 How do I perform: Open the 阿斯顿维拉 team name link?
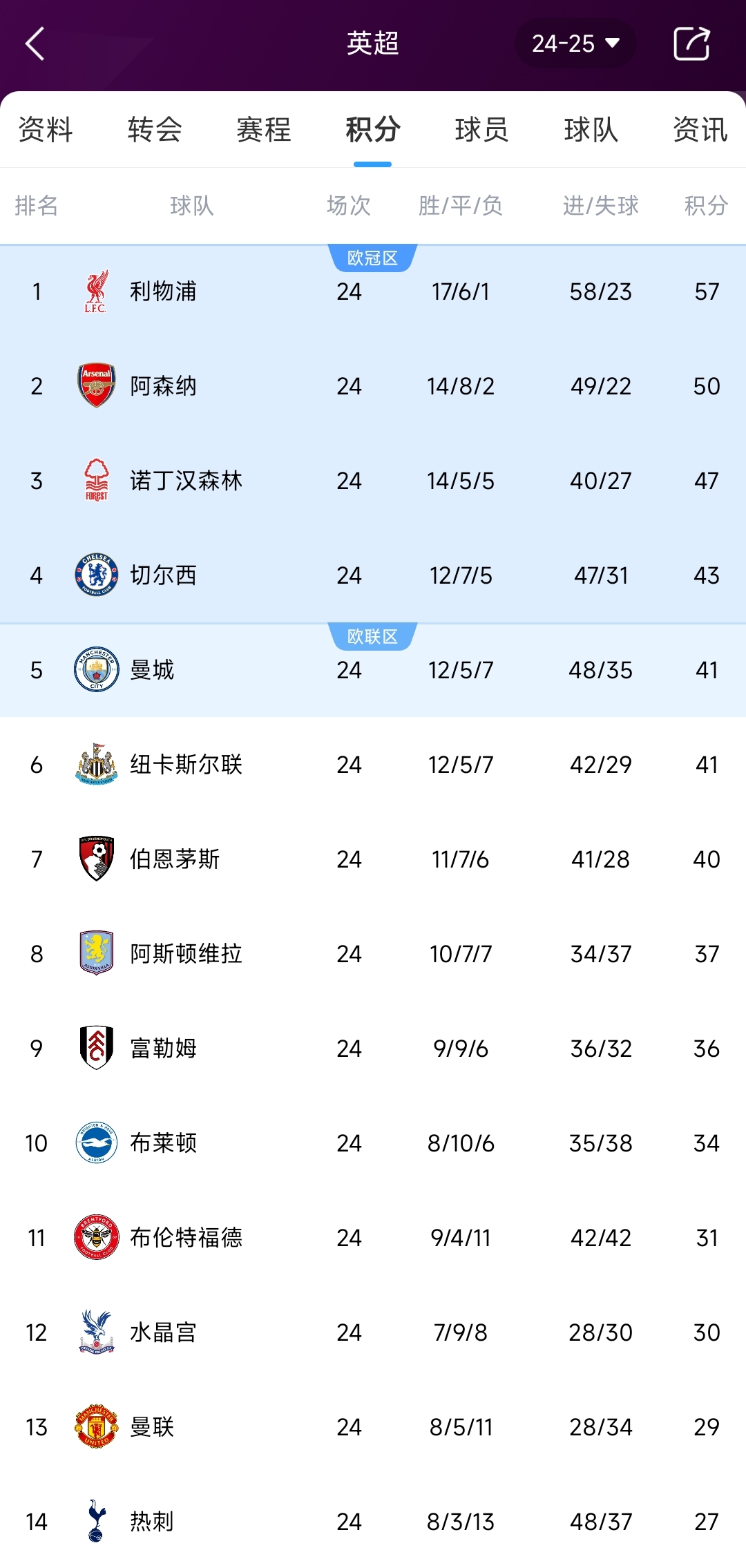tap(186, 954)
